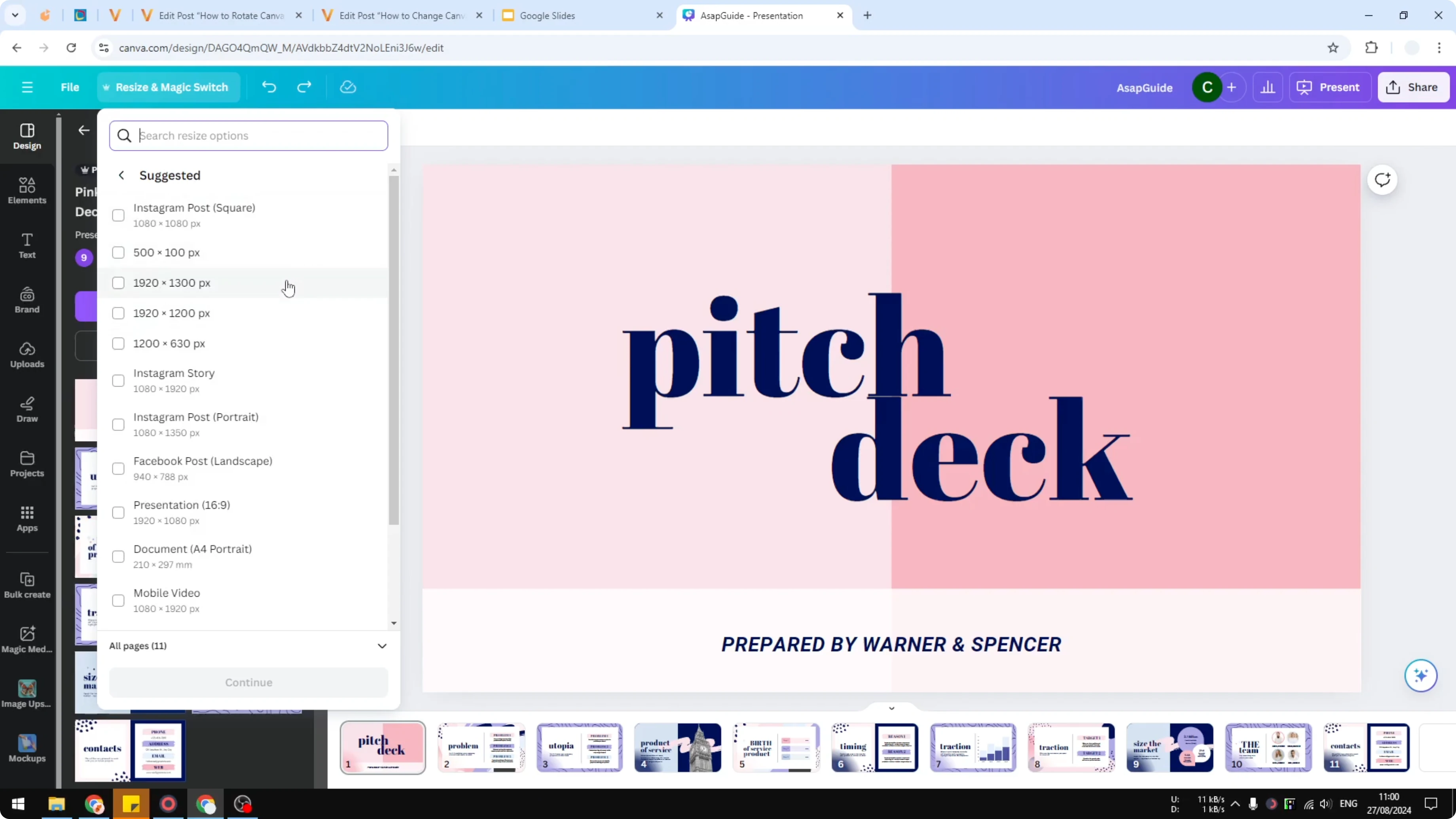Open the Windows Start menu
1456x819 pixels.
coord(18,804)
